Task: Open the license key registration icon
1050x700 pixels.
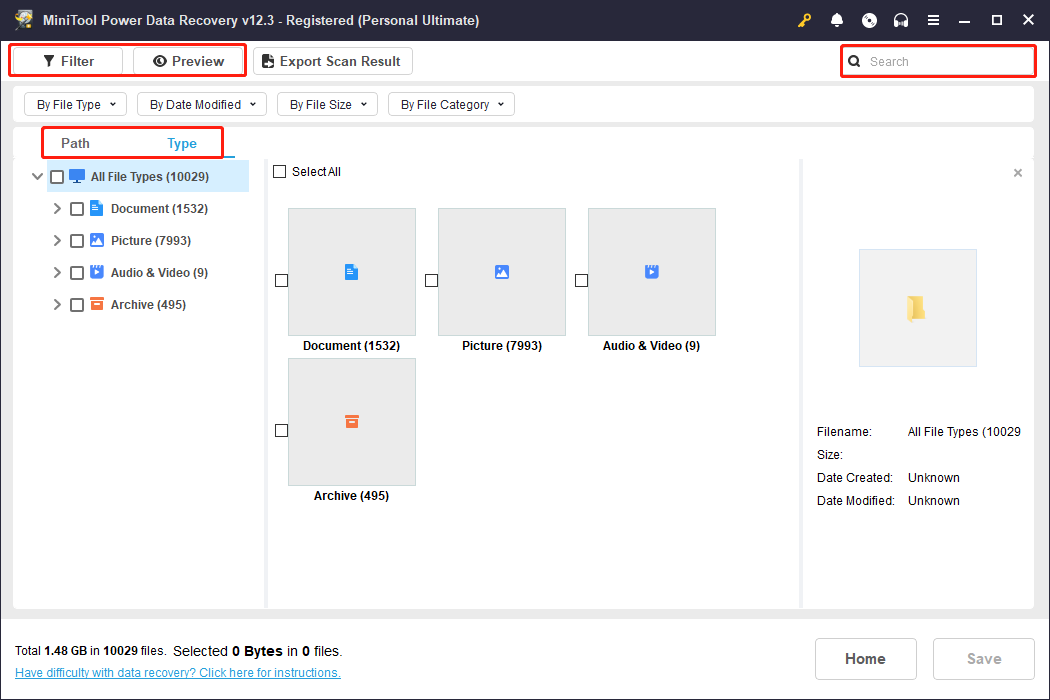Action: click(804, 19)
